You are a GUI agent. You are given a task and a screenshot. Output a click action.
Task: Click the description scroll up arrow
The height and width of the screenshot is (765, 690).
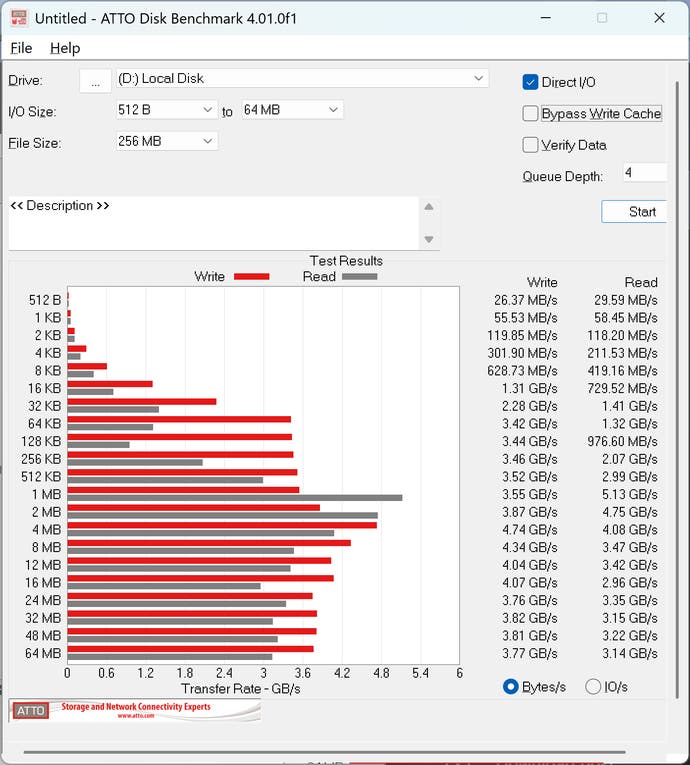[x=428, y=207]
